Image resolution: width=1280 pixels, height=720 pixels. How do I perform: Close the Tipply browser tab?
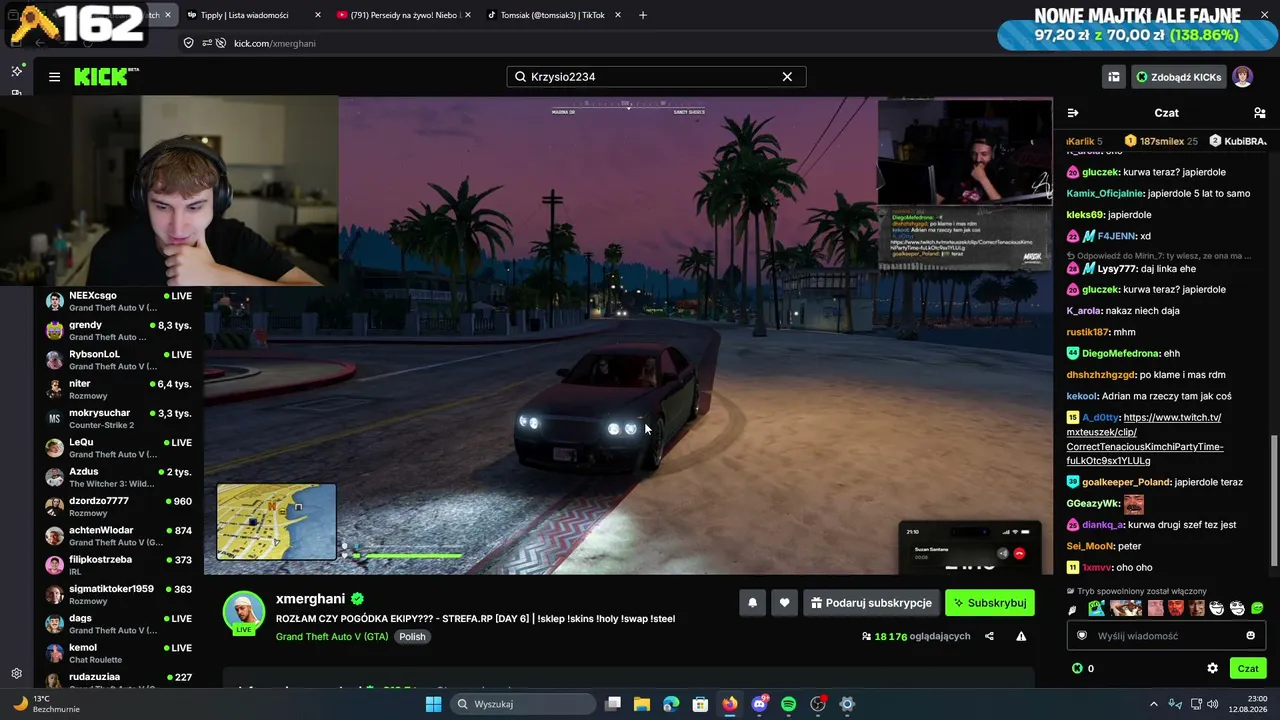coord(318,15)
